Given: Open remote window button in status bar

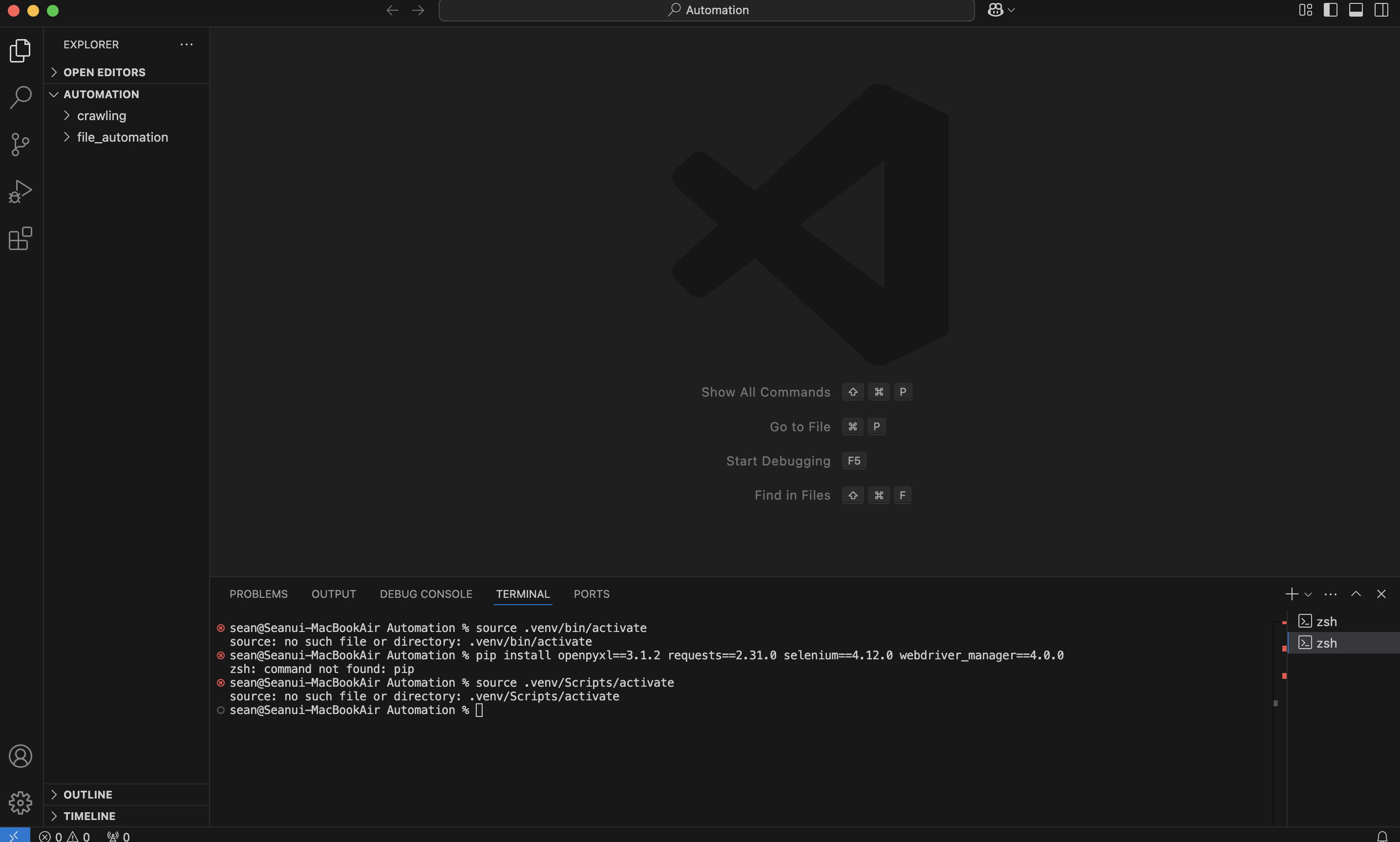Looking at the screenshot, I should 15,835.
